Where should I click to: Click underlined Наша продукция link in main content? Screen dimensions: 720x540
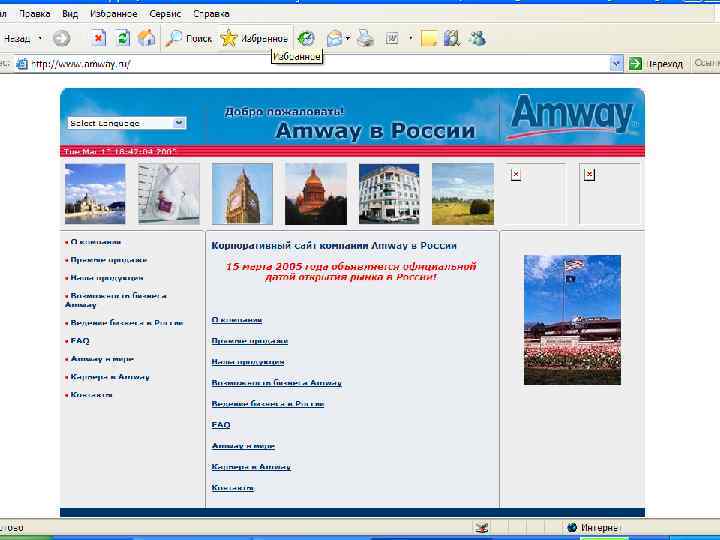click(x=248, y=362)
